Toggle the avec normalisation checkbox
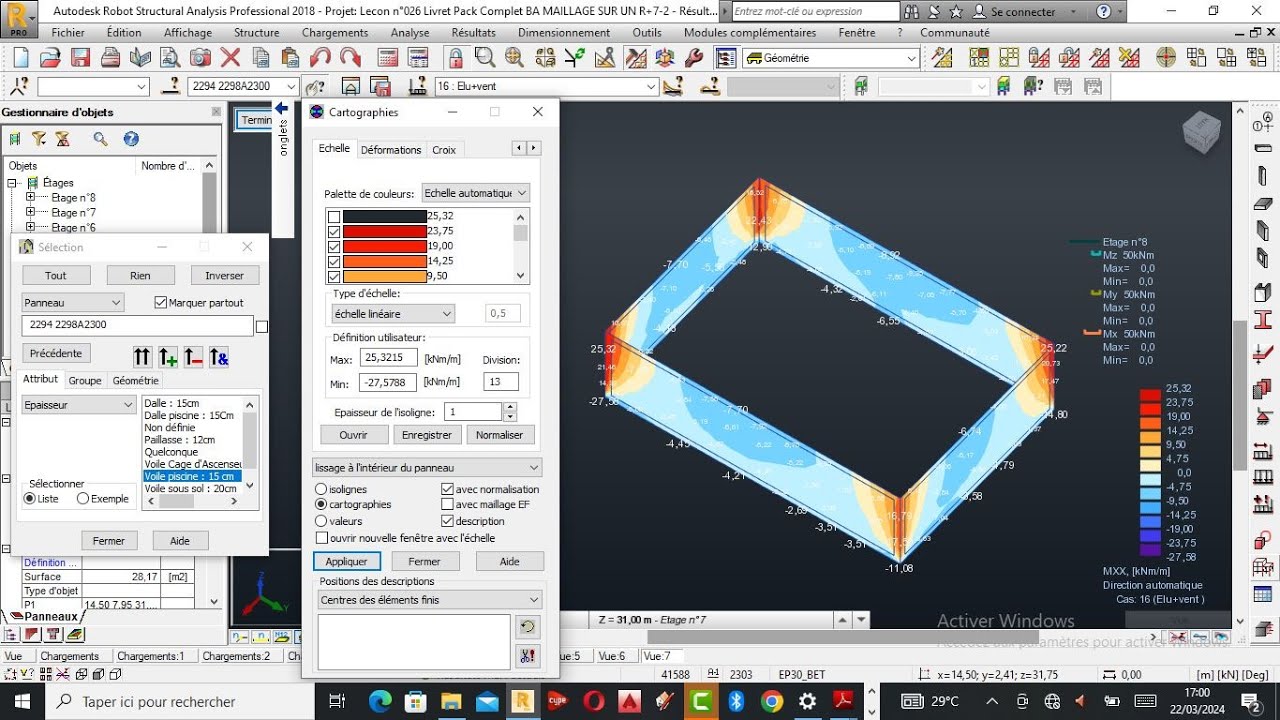The height and width of the screenshot is (720, 1280). (447, 489)
